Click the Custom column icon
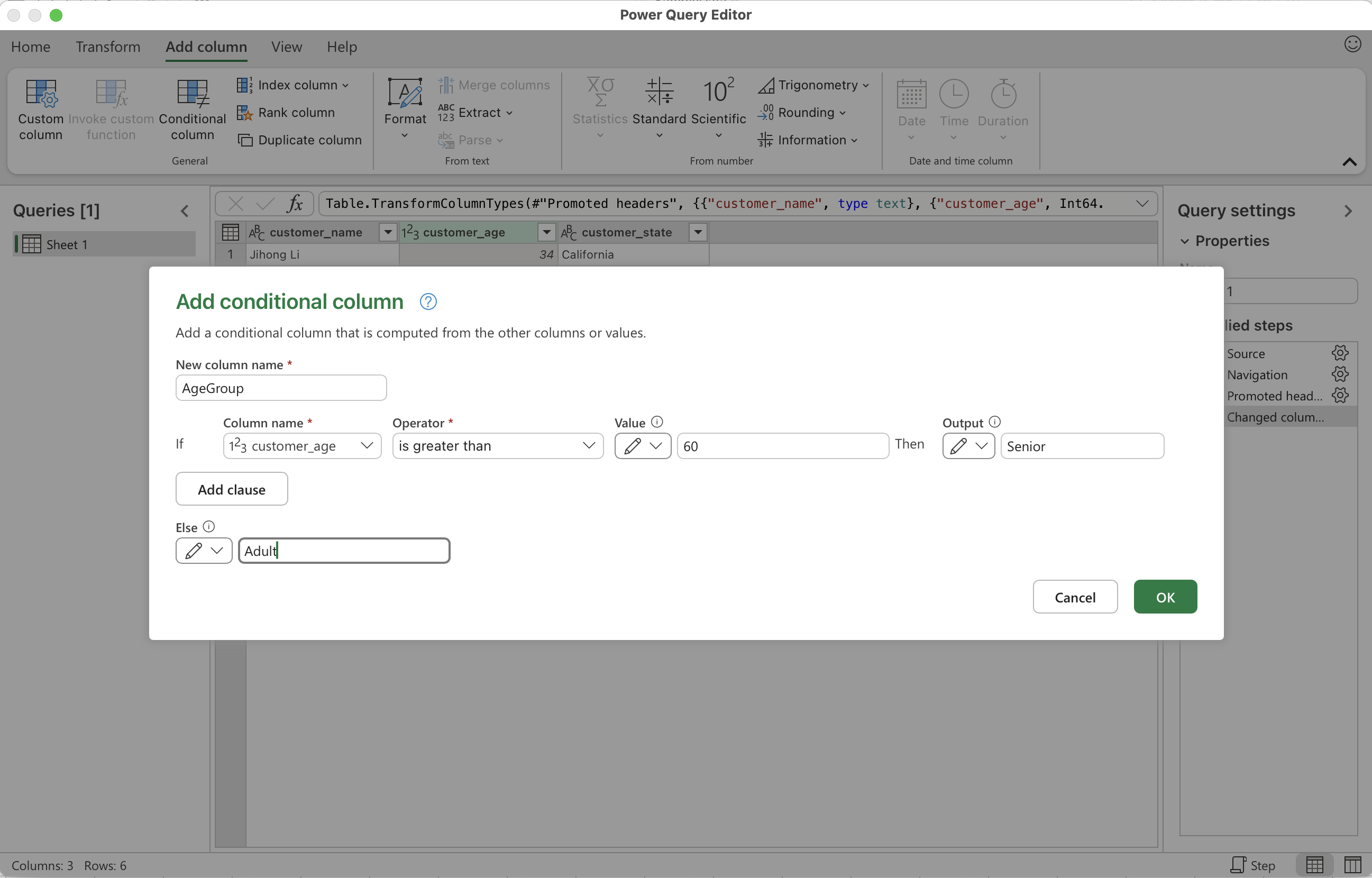 click(x=41, y=94)
